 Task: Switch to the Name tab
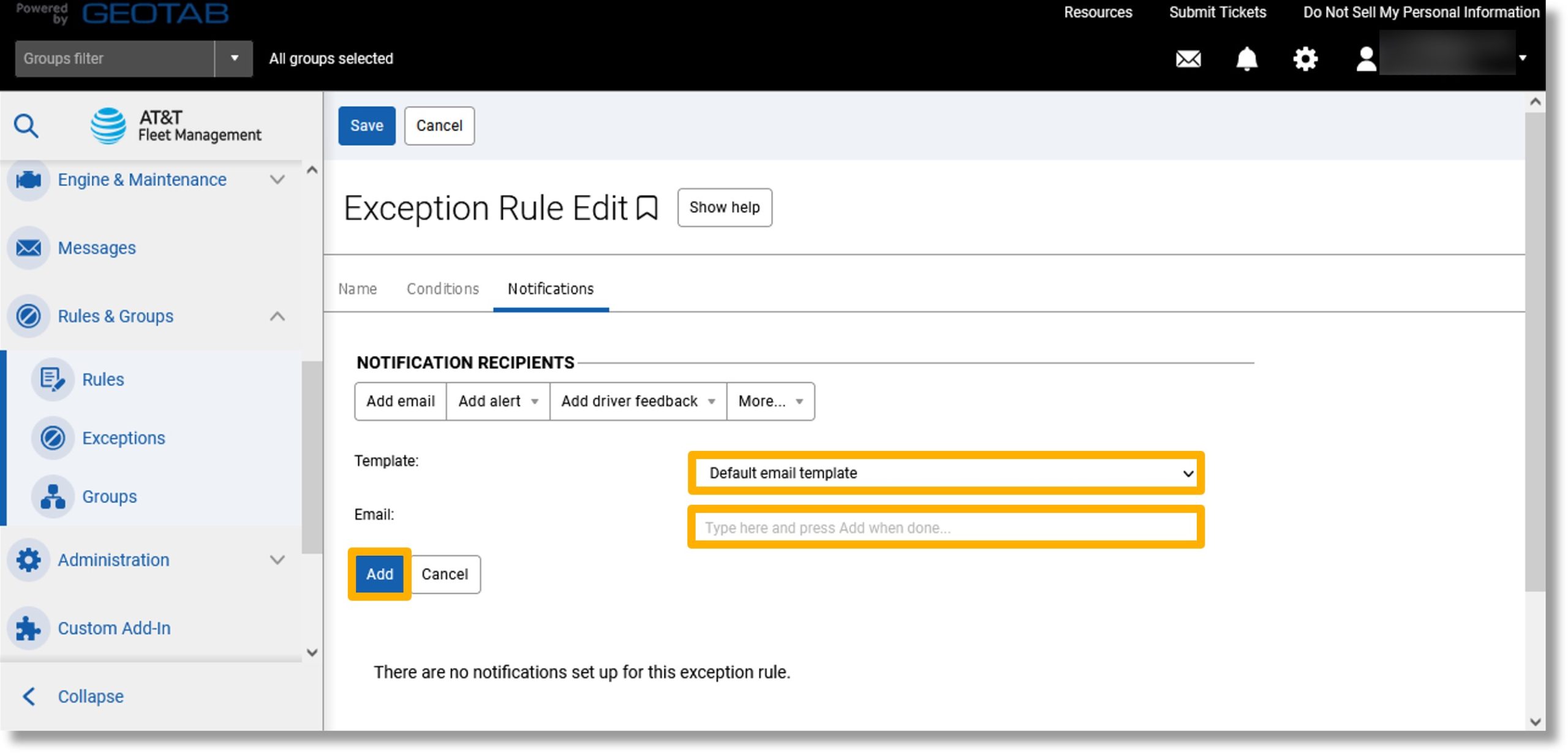coord(357,289)
